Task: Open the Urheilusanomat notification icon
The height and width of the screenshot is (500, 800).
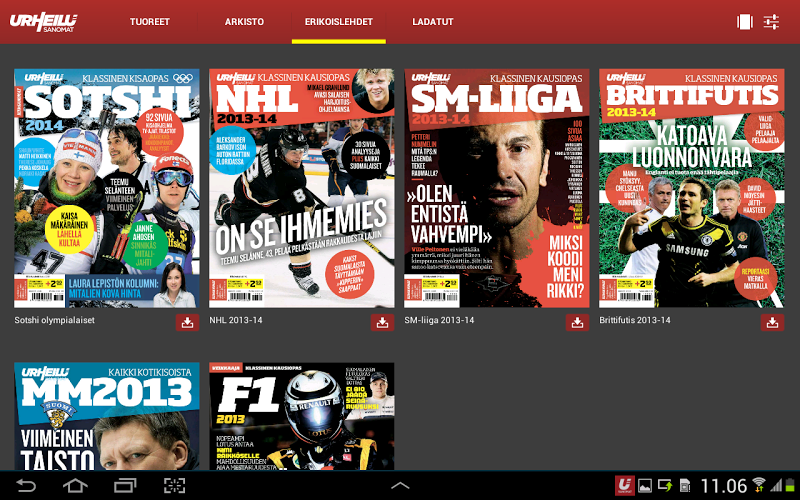Action: (624, 485)
